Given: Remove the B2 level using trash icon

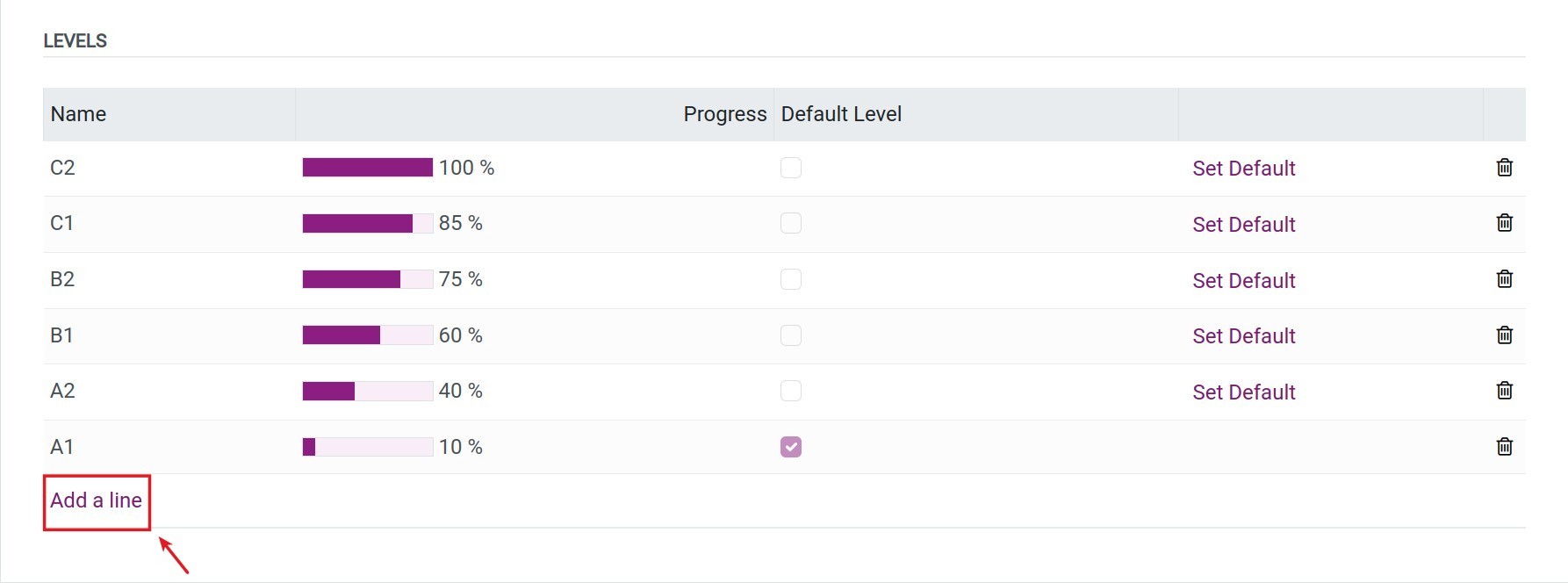Looking at the screenshot, I should tap(1504, 279).
